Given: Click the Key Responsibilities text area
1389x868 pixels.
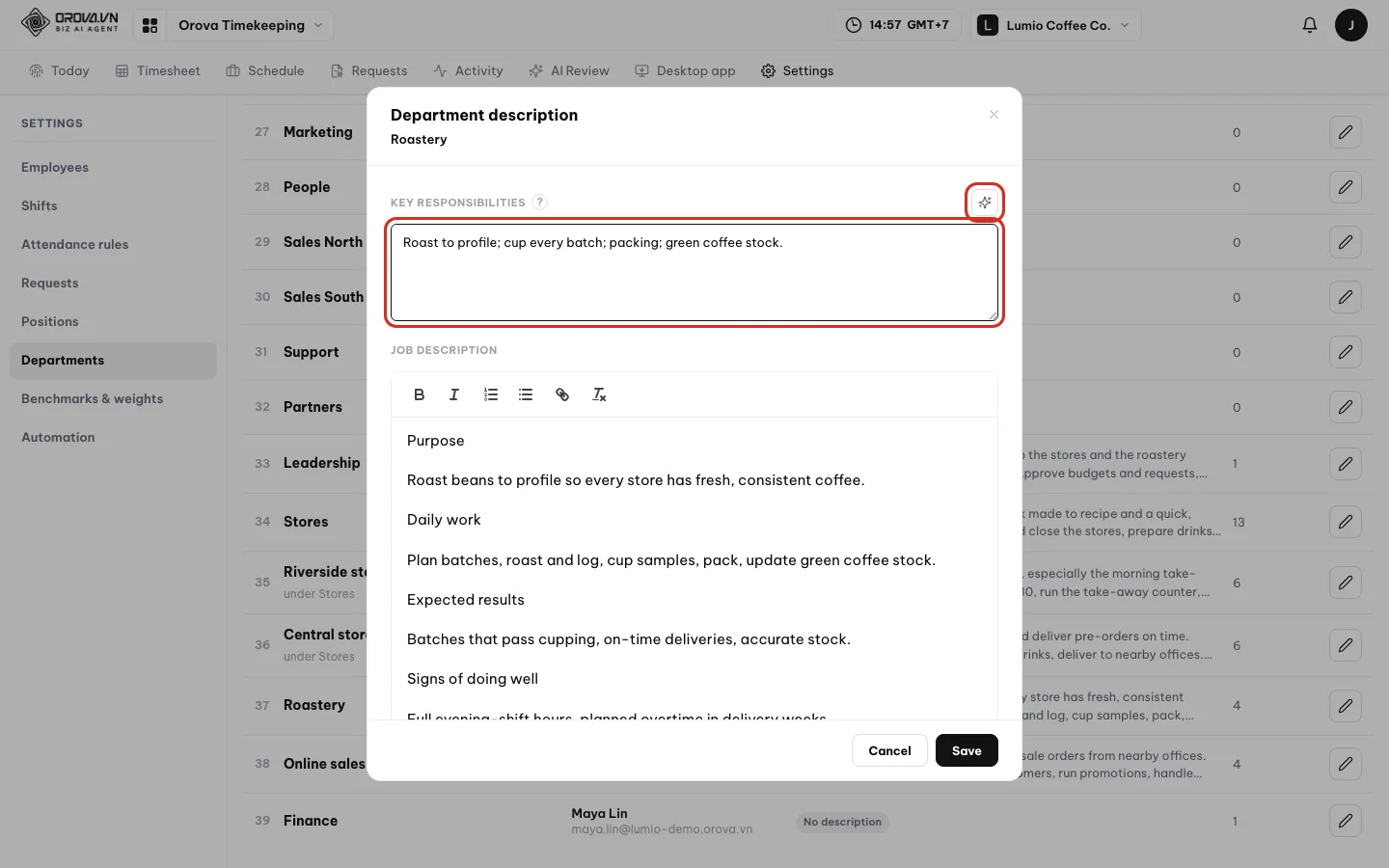Looking at the screenshot, I should [x=694, y=273].
